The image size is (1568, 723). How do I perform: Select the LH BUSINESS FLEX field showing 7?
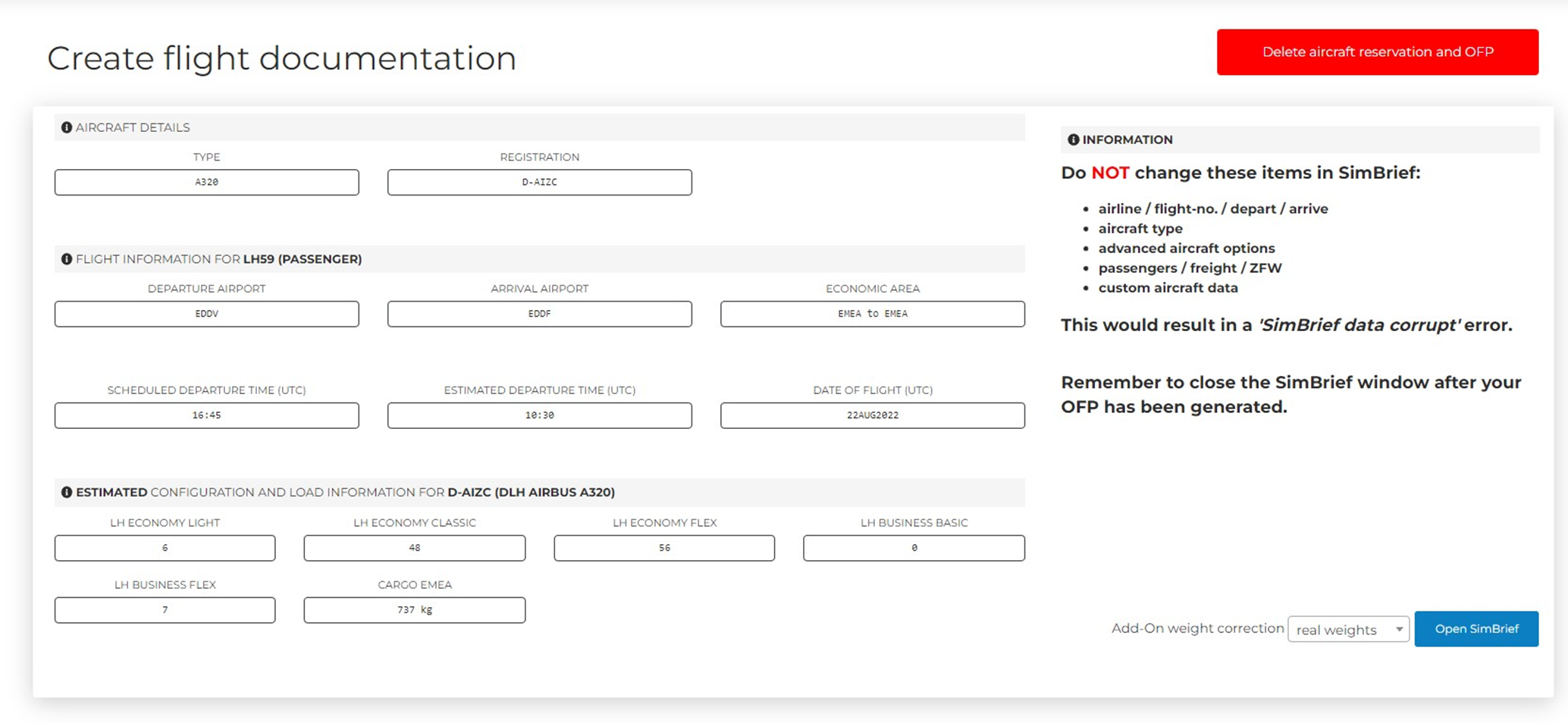click(165, 610)
